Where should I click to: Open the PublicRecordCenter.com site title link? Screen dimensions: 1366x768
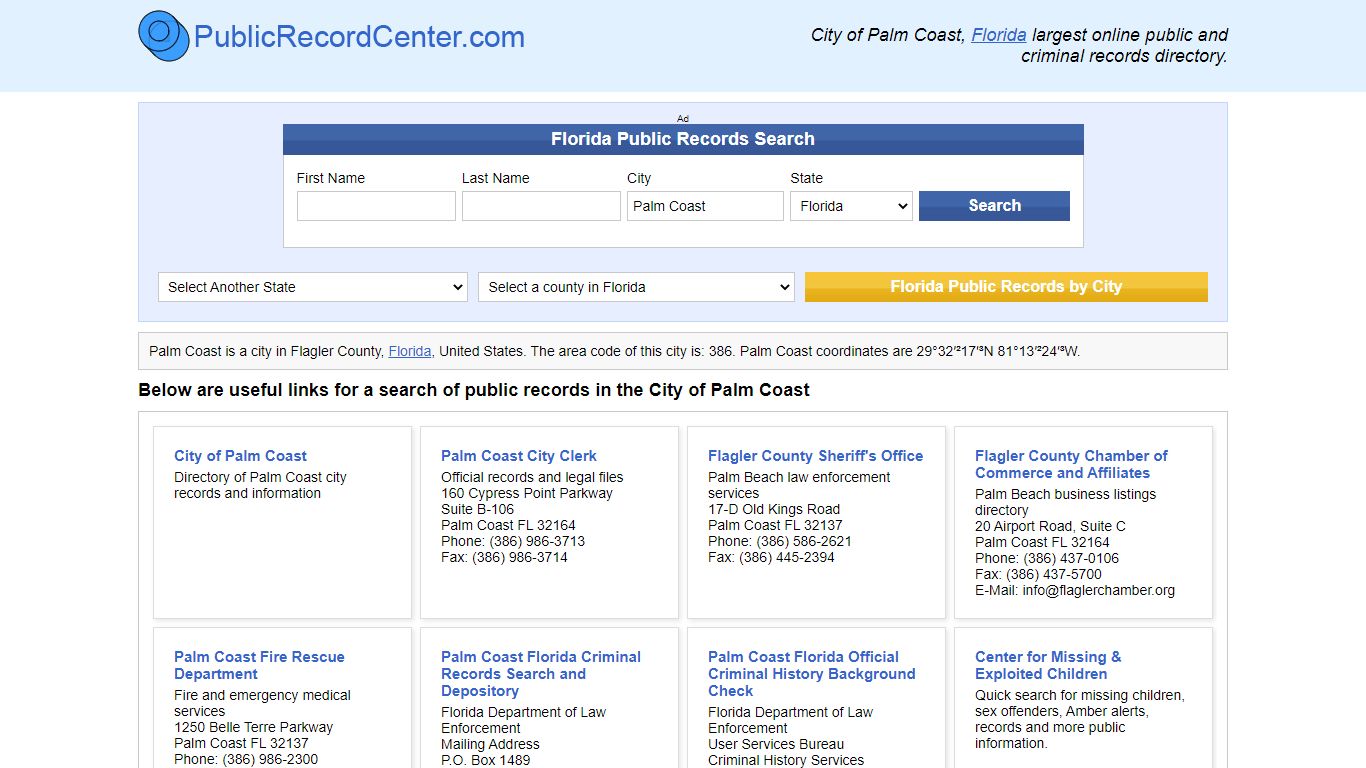[x=359, y=37]
